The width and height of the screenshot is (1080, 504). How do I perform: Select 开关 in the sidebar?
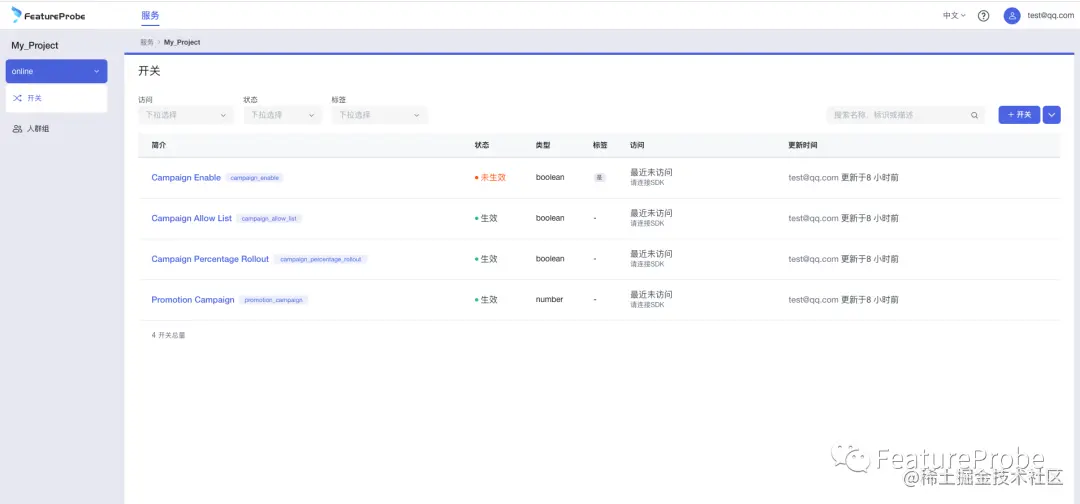(x=56, y=98)
